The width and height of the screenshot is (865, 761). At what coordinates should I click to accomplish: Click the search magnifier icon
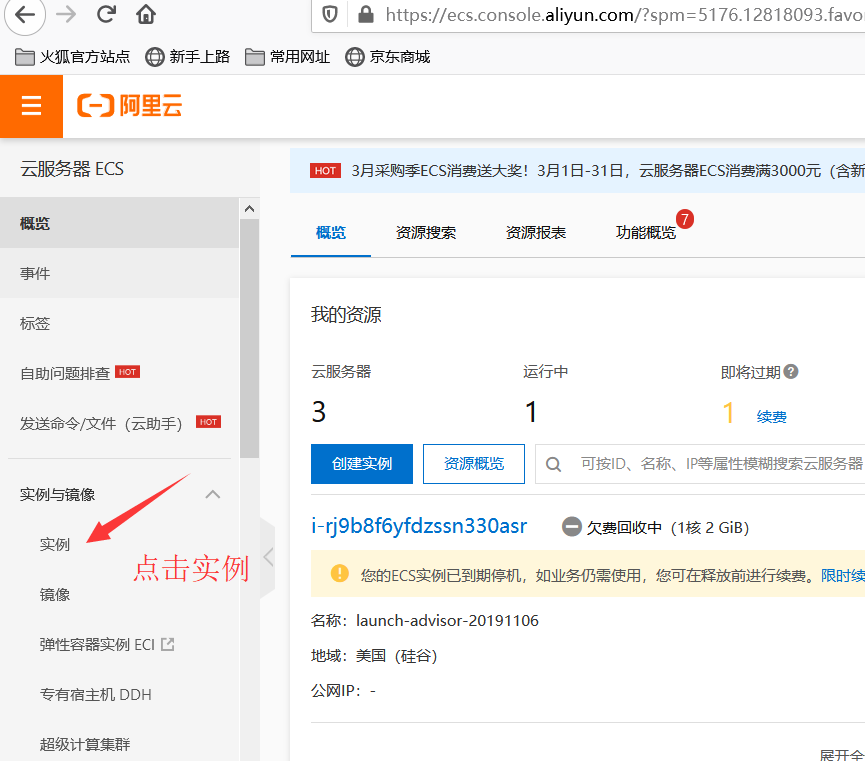pyautogui.click(x=554, y=464)
